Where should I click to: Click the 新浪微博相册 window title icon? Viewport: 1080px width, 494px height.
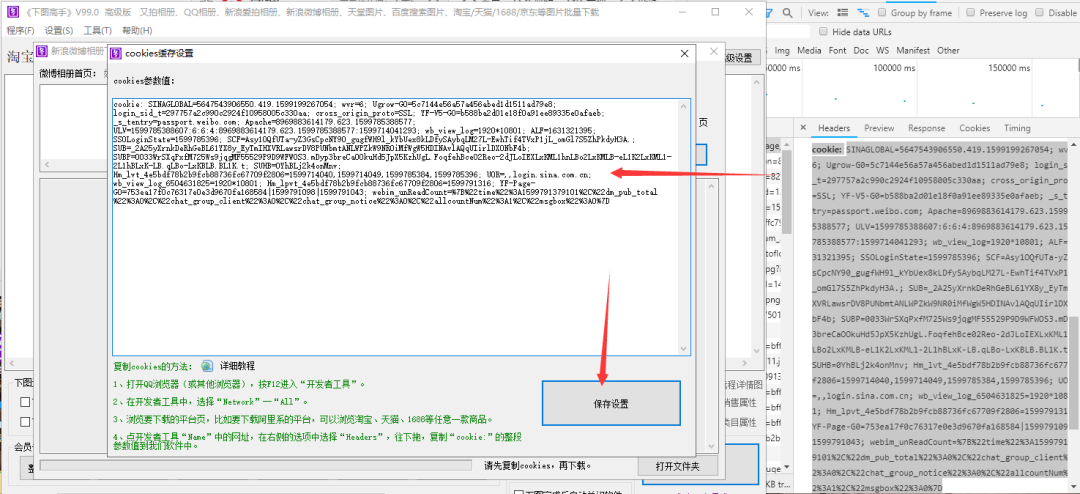click(42, 50)
